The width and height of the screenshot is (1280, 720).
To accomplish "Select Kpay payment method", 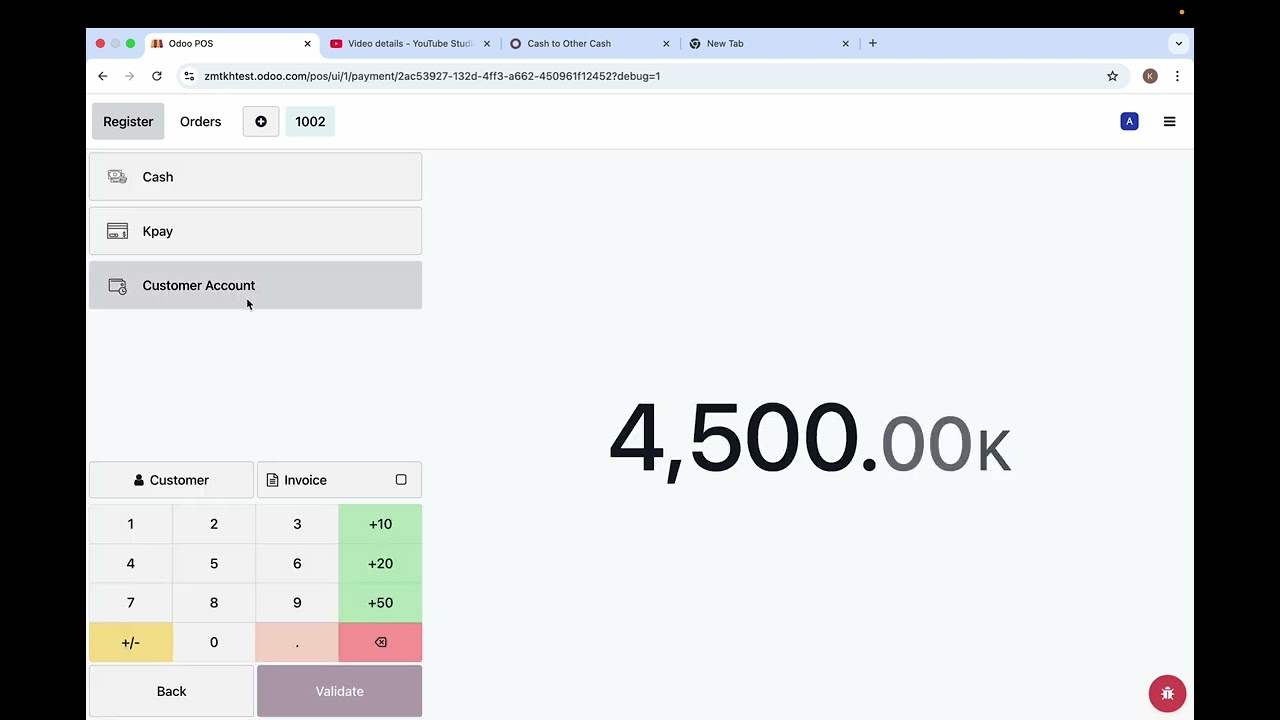I will point(255,231).
